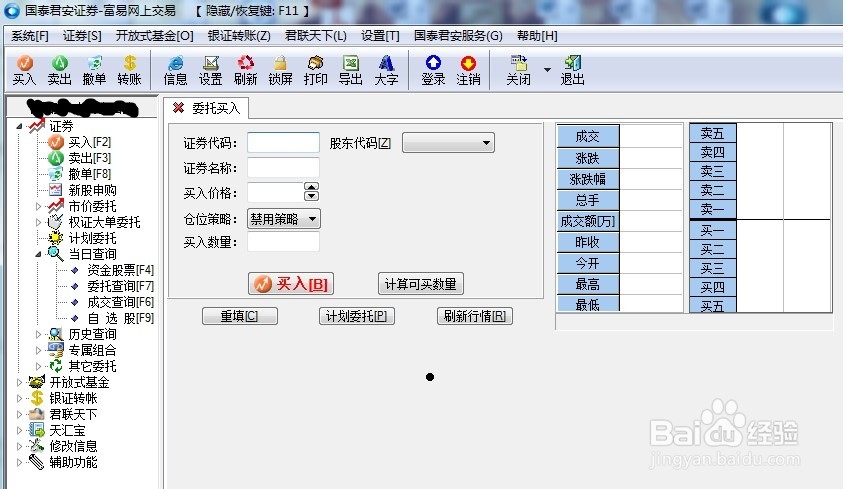The image size is (846, 489).
Task: Expand the 开放式基金 tree node
Action: pos(19,383)
